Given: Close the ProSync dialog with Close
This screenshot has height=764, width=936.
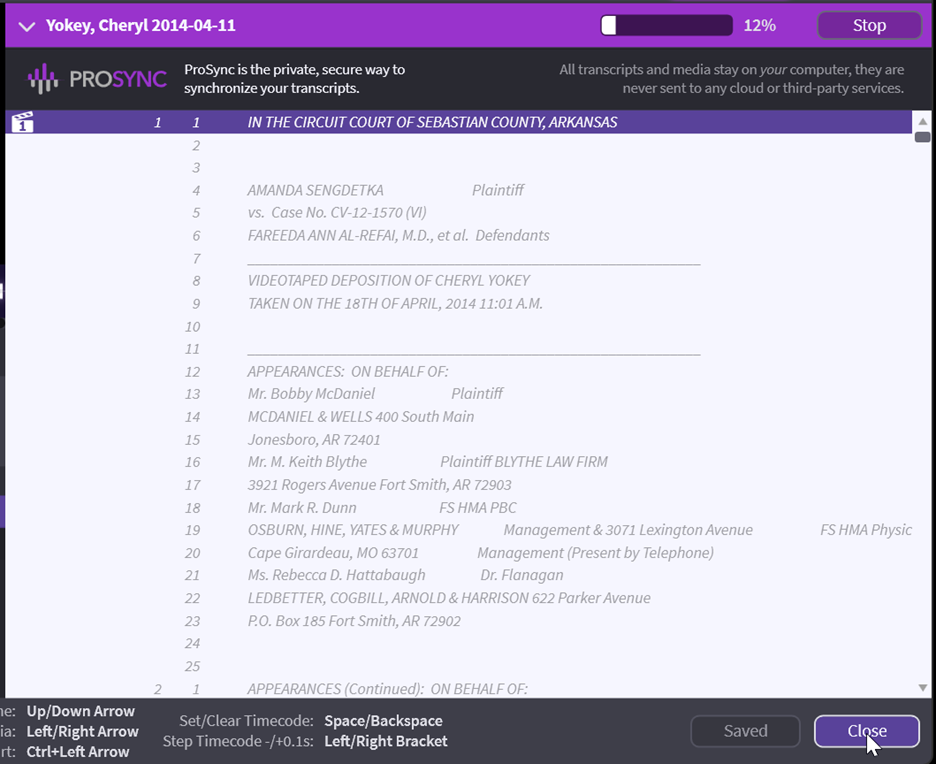Looking at the screenshot, I should 866,731.
